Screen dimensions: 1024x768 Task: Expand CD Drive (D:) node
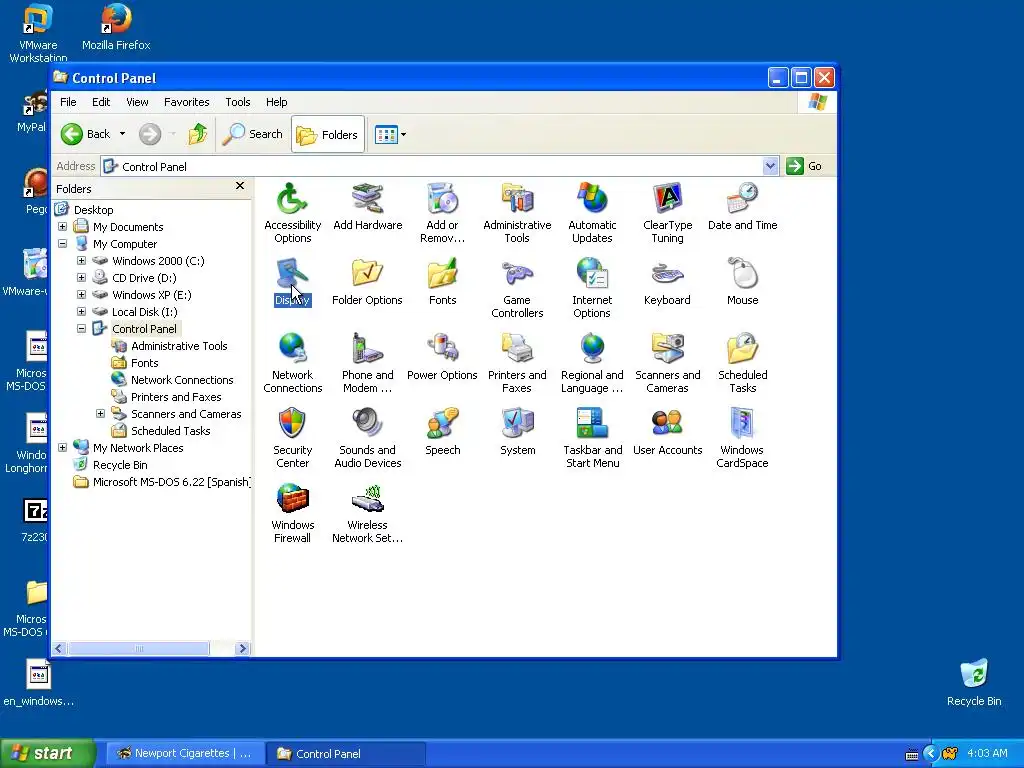[x=82, y=278]
